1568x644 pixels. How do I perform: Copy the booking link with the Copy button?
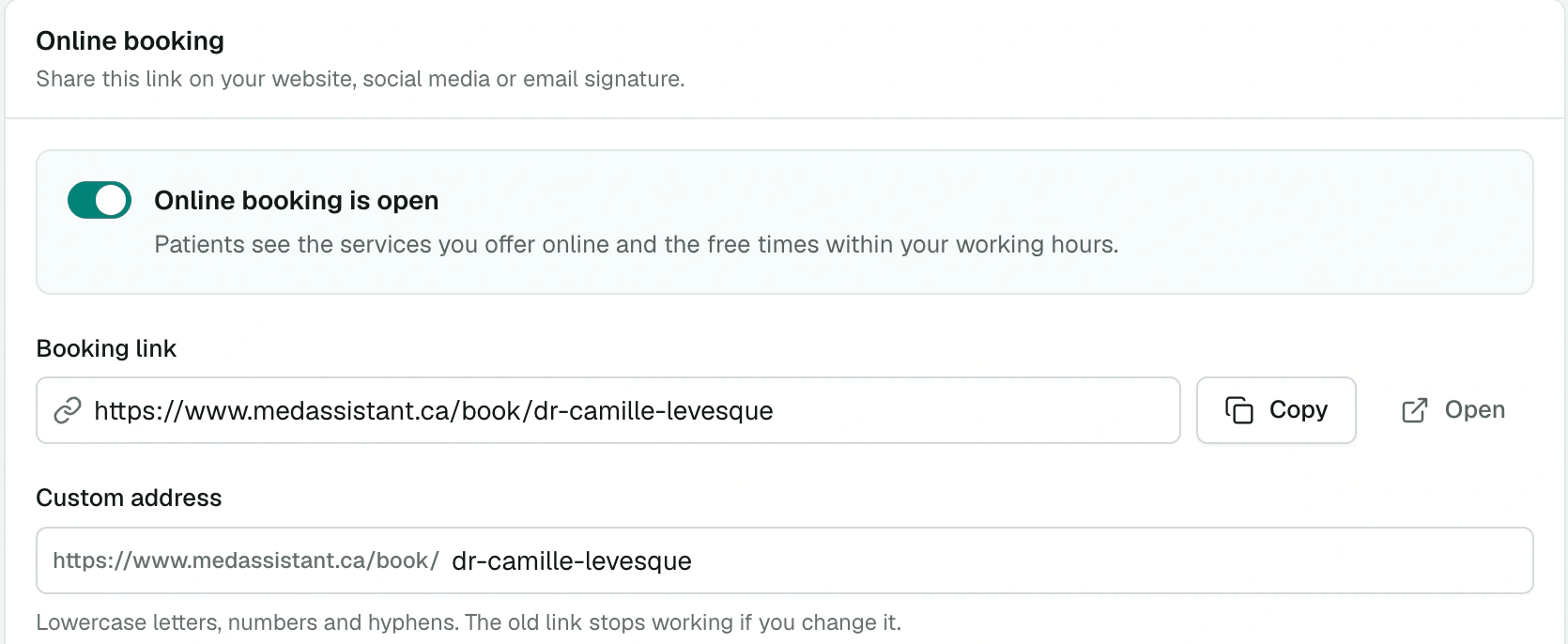tap(1276, 410)
